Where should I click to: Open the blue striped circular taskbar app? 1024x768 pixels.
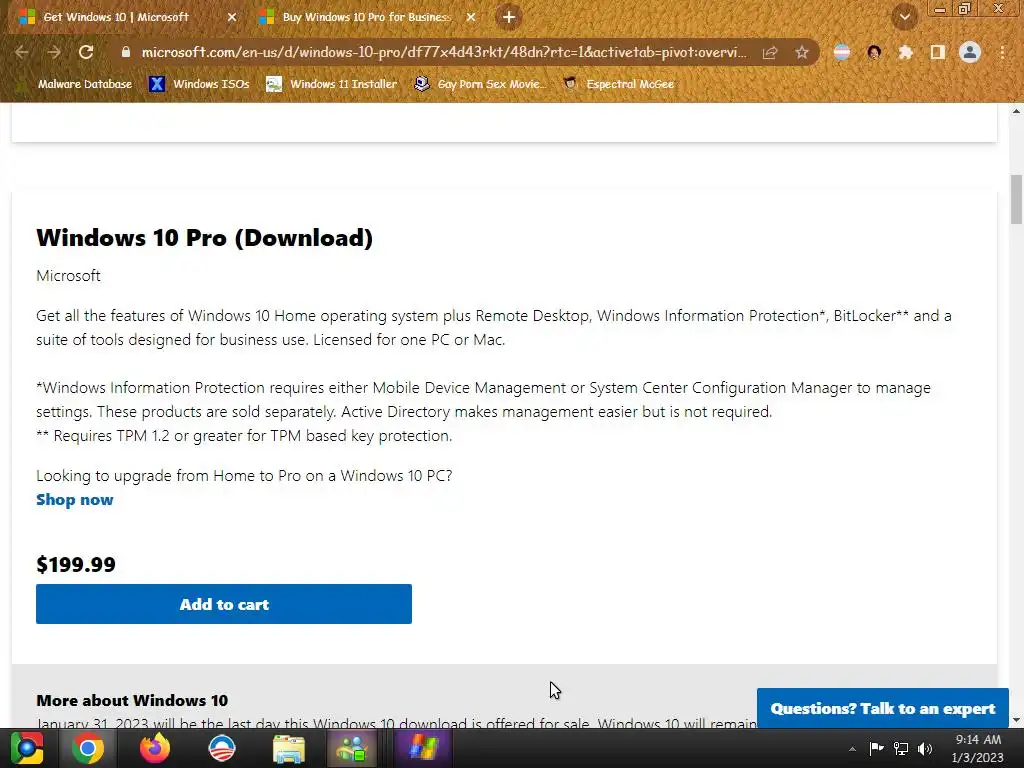pos(221,748)
